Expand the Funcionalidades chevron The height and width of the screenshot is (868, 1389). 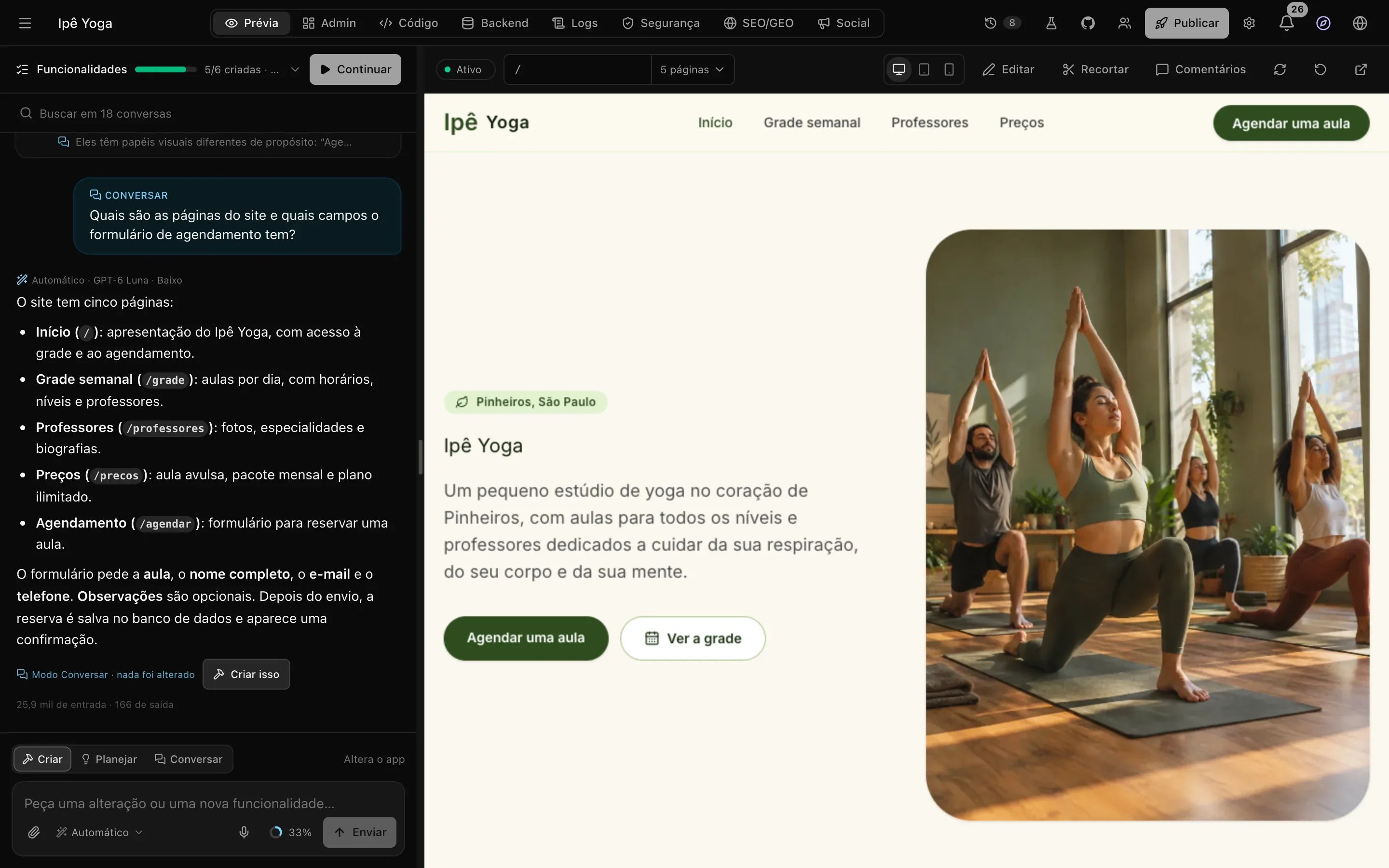295,69
